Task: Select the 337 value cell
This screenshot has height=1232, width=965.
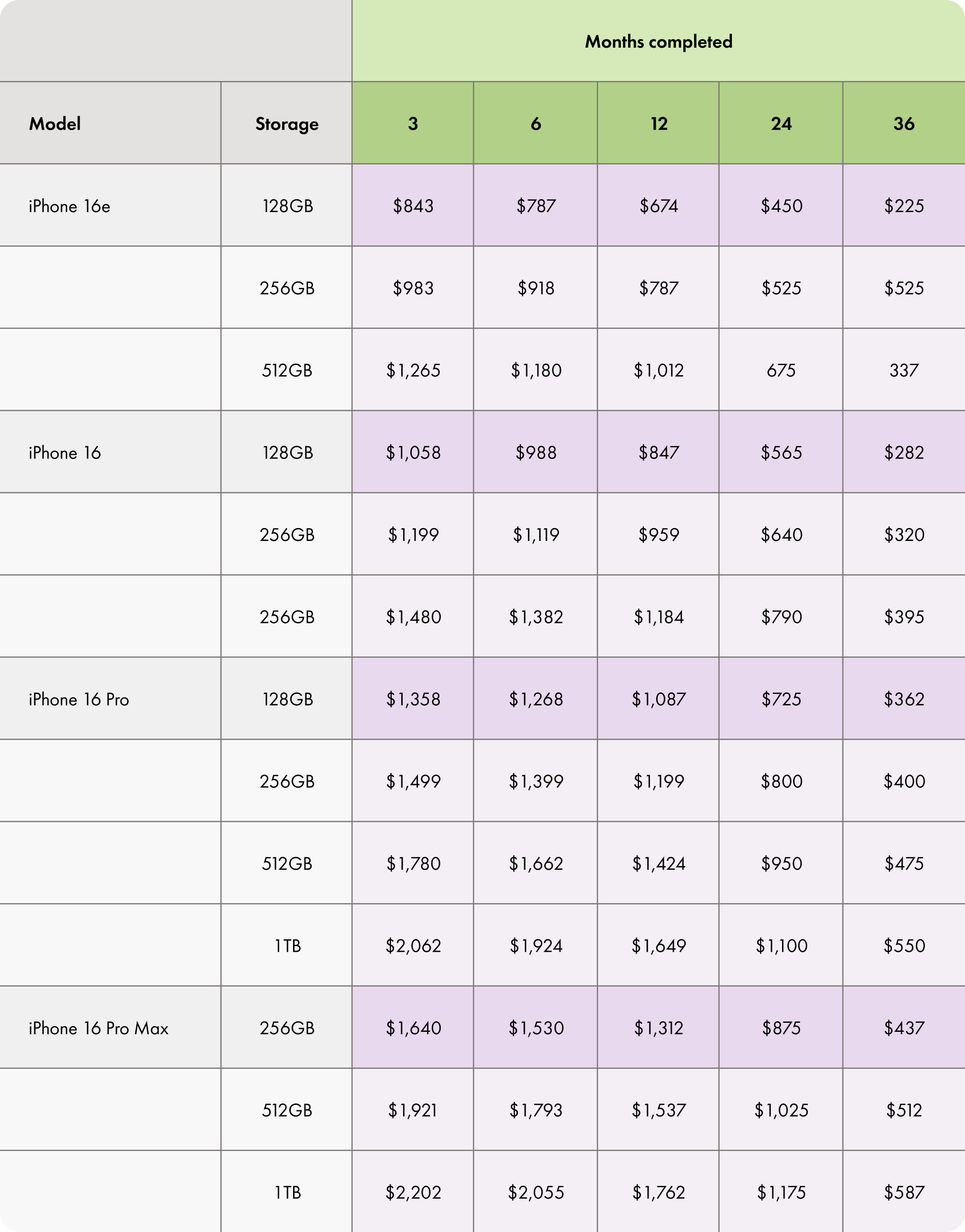Action: pos(904,370)
